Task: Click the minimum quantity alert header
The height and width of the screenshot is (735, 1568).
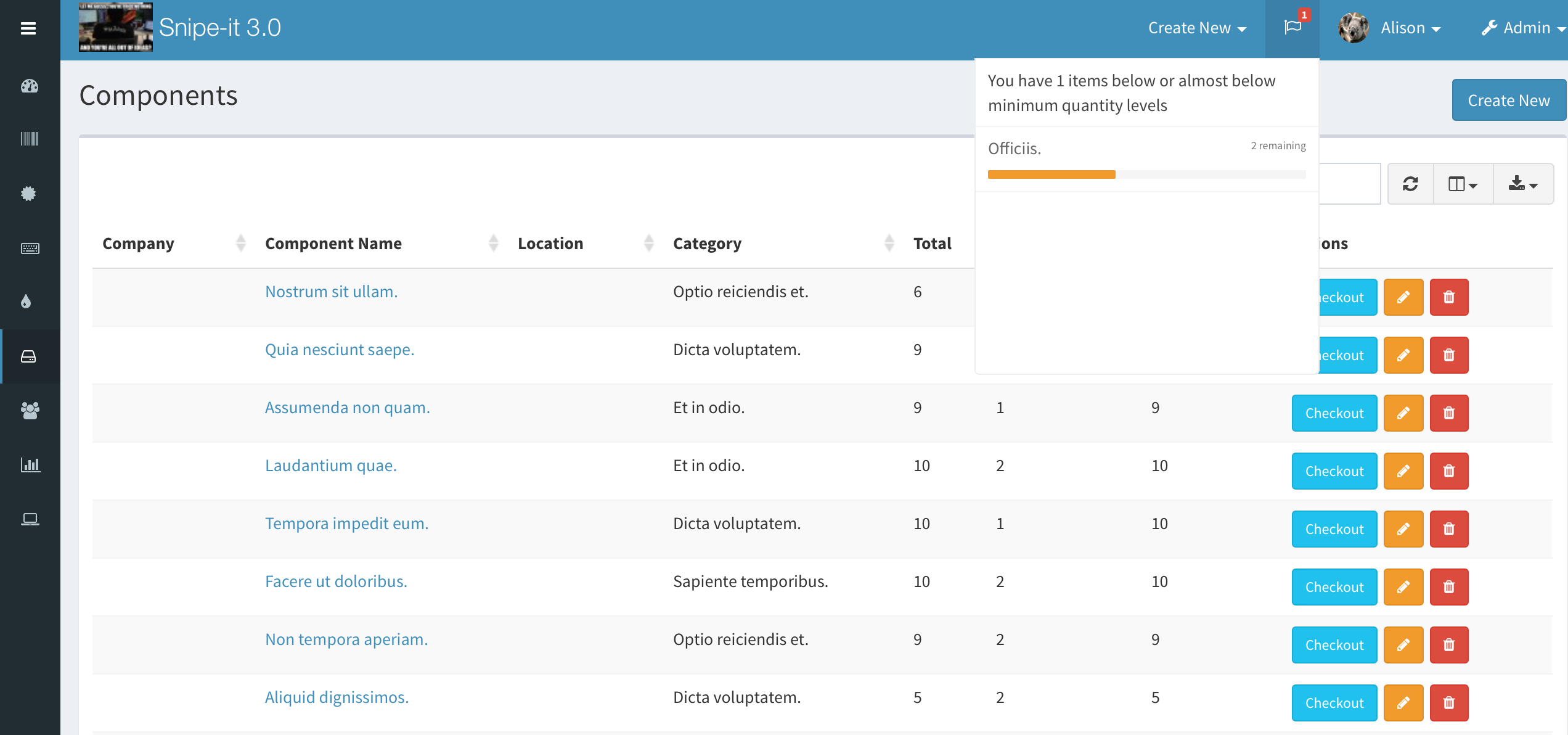Action: pyautogui.click(x=1146, y=93)
